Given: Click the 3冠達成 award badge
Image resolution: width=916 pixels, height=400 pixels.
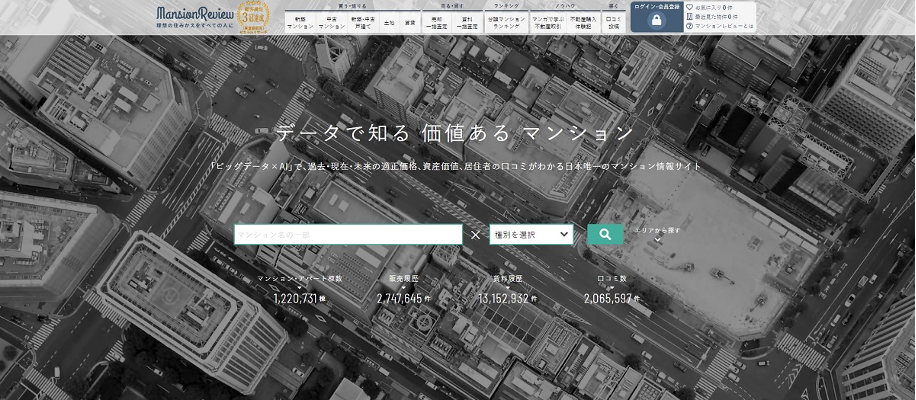Looking at the screenshot, I should pyautogui.click(x=249, y=17).
